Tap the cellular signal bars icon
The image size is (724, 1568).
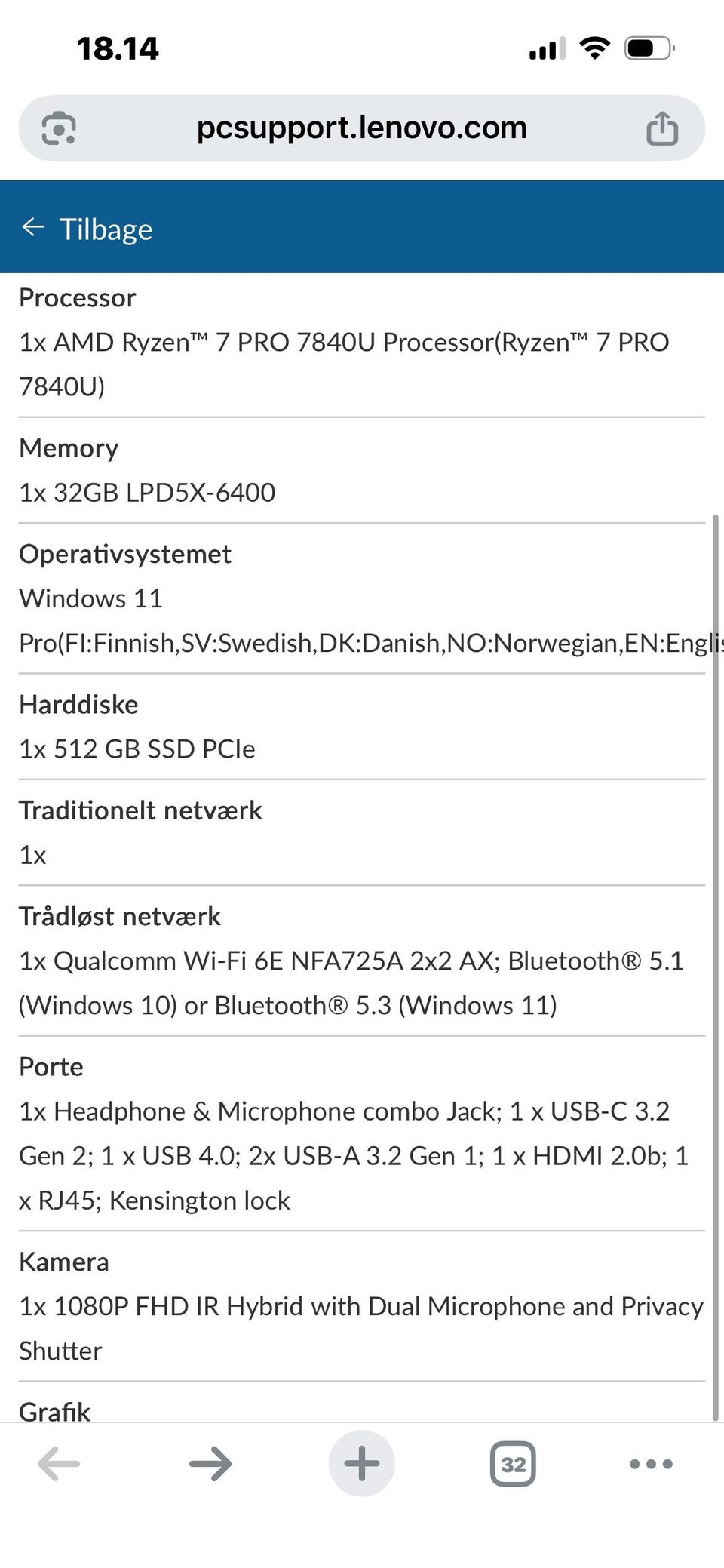[547, 50]
